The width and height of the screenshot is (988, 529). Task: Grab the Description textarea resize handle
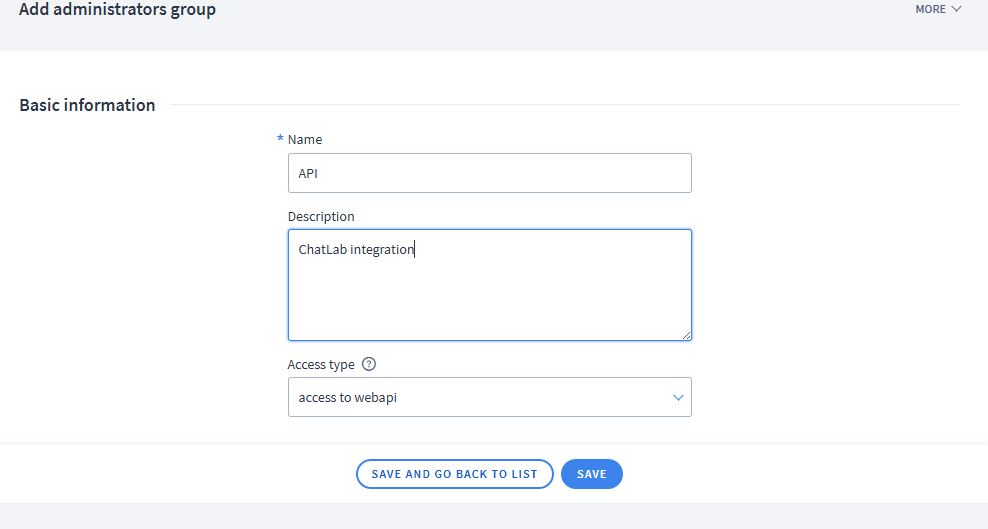point(686,335)
